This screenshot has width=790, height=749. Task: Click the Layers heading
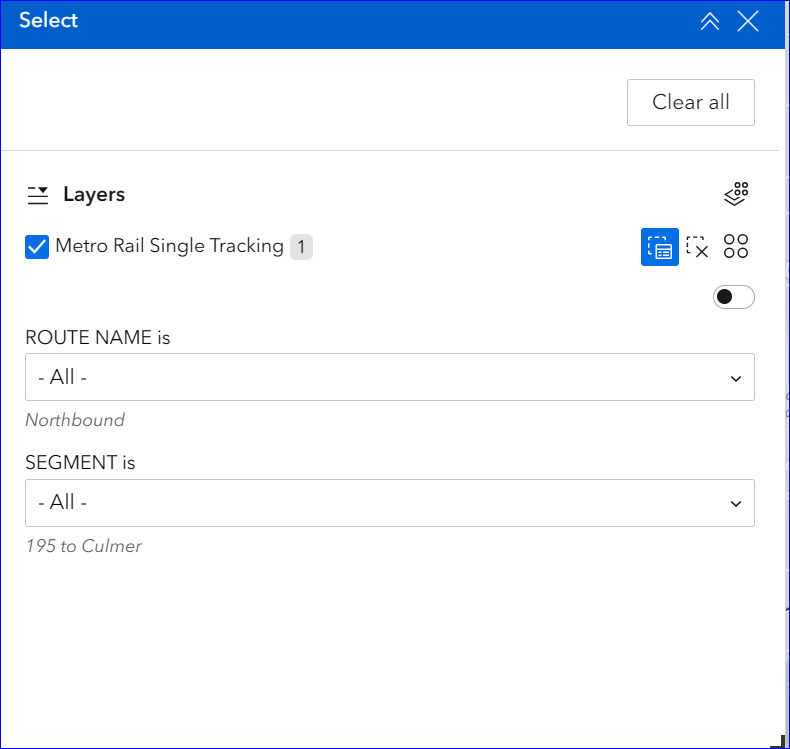click(94, 195)
